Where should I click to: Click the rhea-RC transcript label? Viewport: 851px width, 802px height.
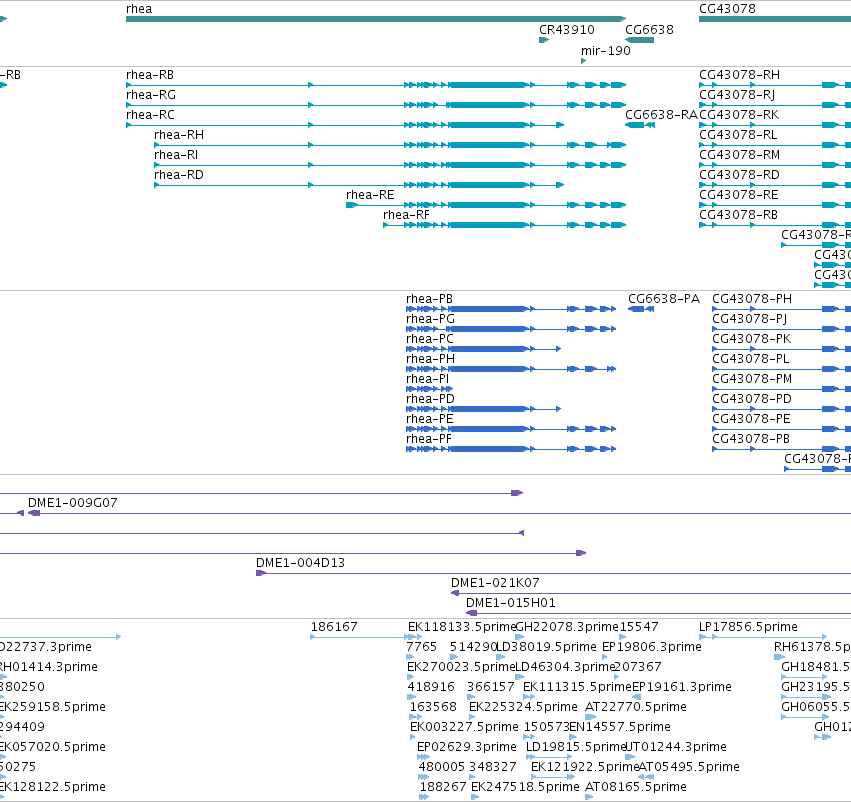150,115
